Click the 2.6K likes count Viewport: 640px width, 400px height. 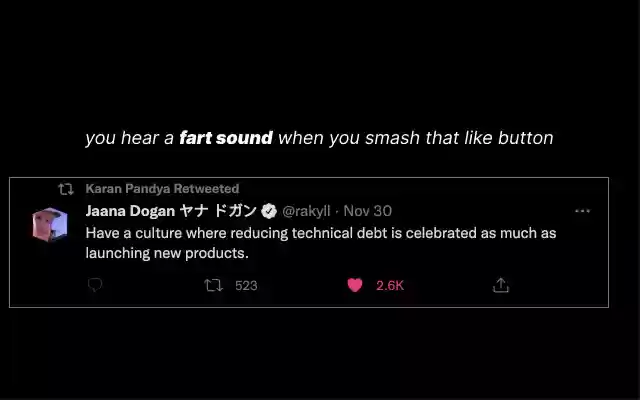coord(390,285)
